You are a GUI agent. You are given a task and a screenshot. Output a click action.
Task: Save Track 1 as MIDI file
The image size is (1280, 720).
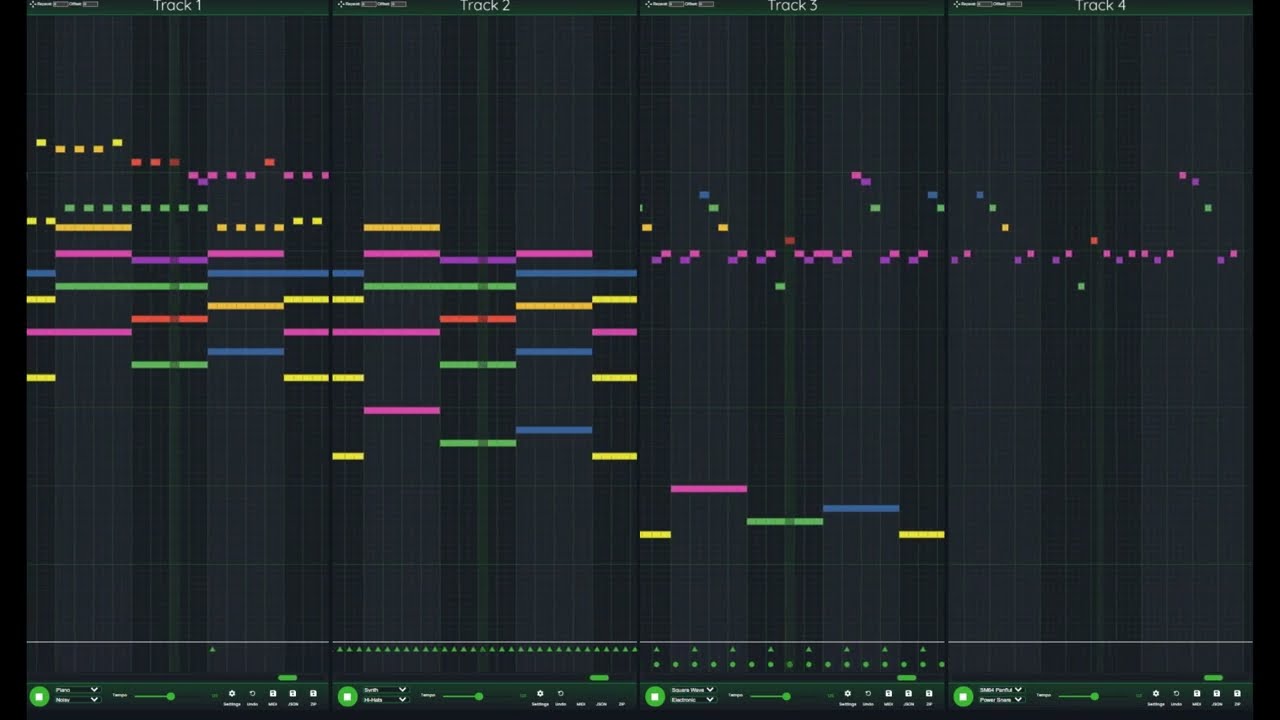[273, 693]
